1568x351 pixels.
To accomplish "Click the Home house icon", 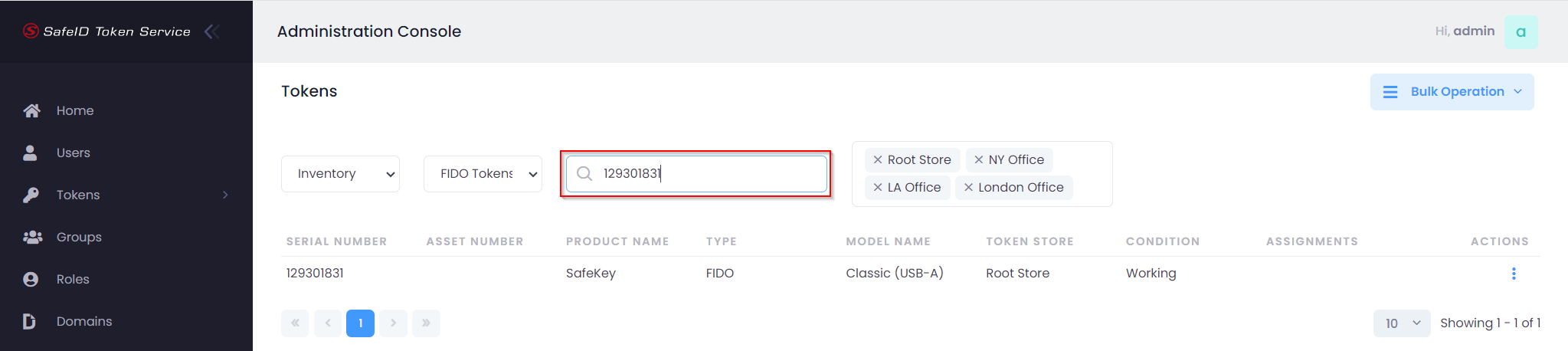I will point(31,110).
